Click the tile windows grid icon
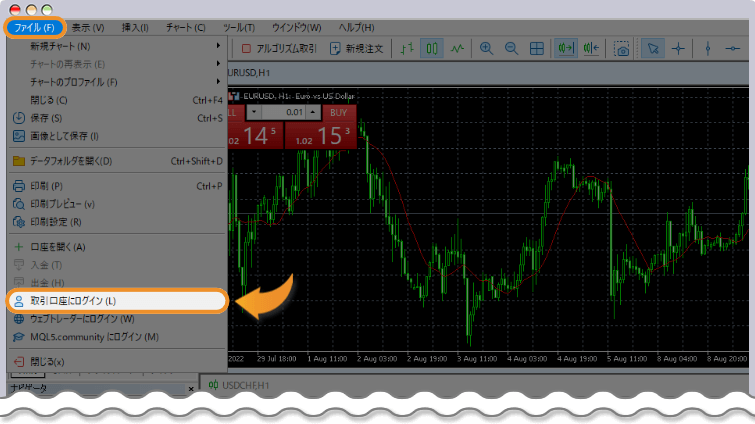Image resolution: width=755 pixels, height=424 pixels. click(x=537, y=47)
